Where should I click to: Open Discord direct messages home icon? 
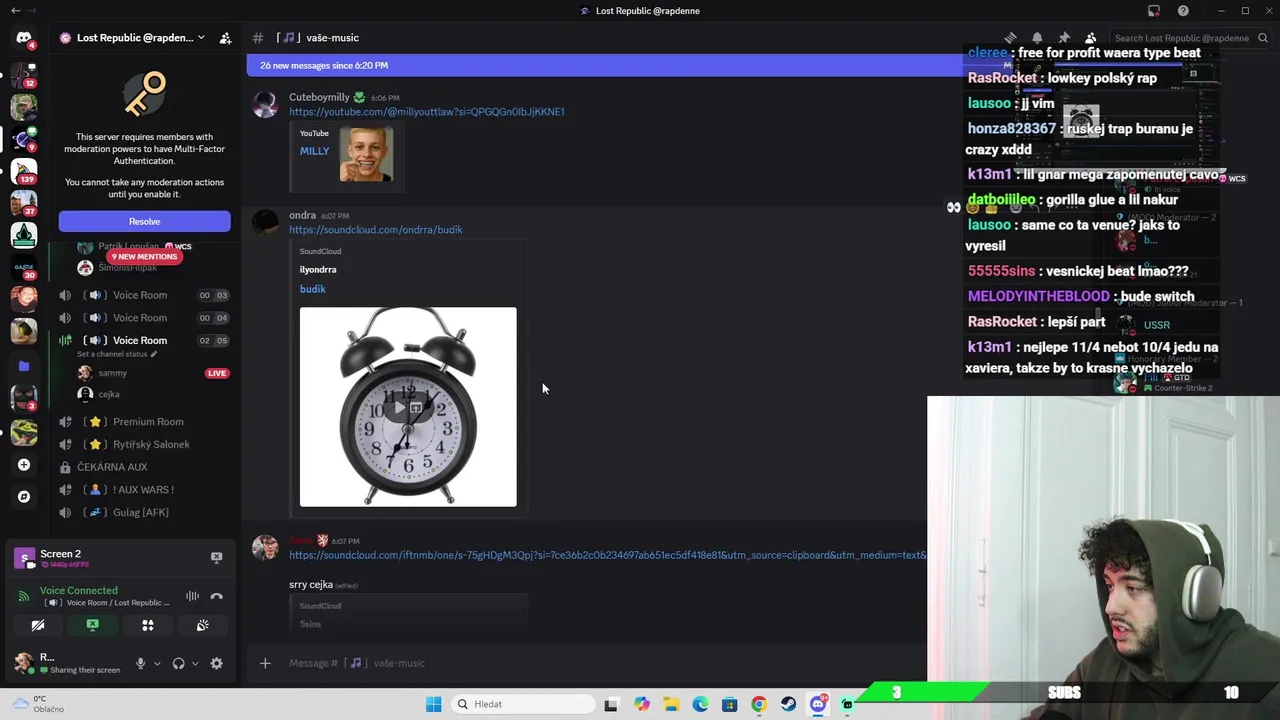tap(24, 38)
